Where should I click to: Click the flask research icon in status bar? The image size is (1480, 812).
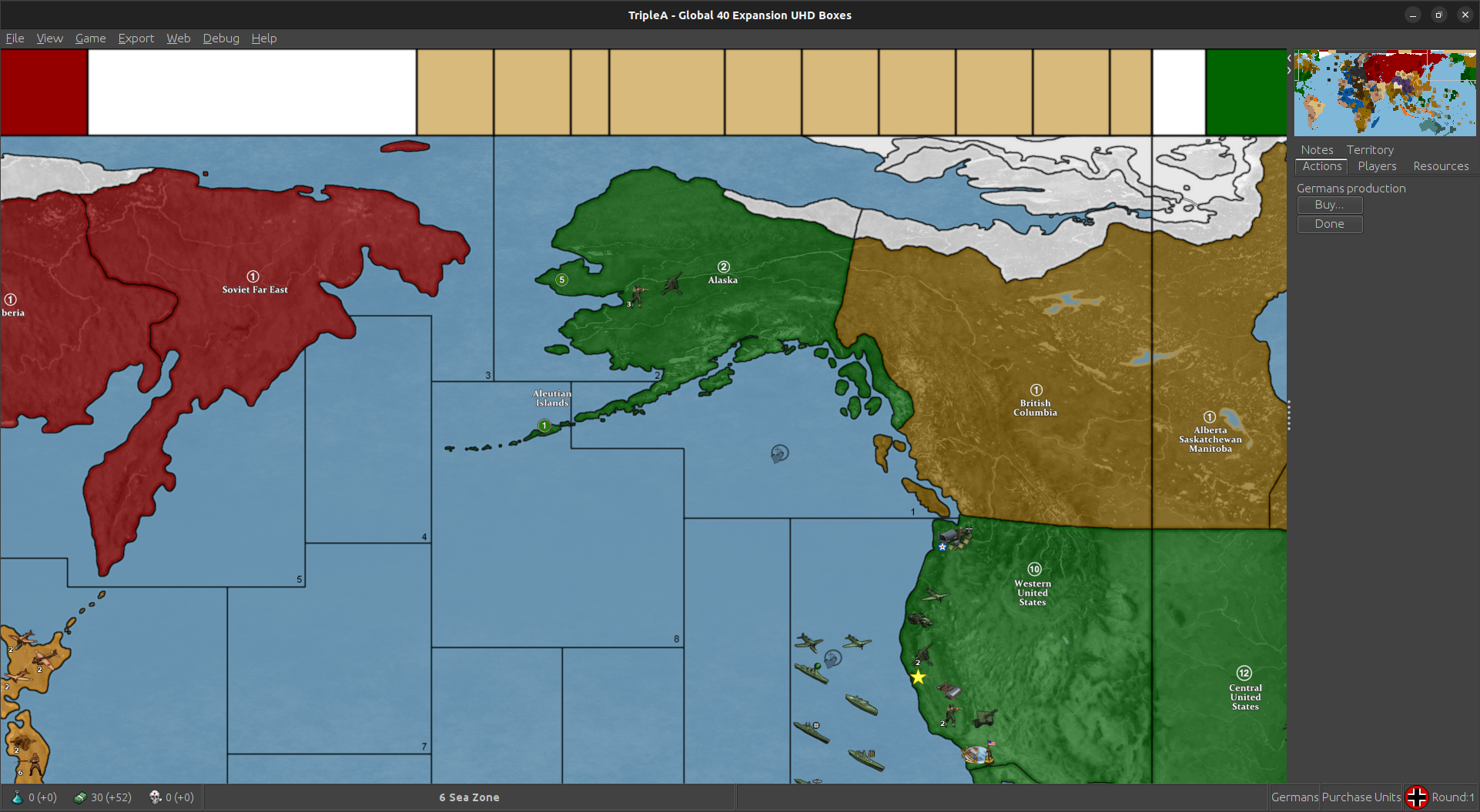click(17, 797)
